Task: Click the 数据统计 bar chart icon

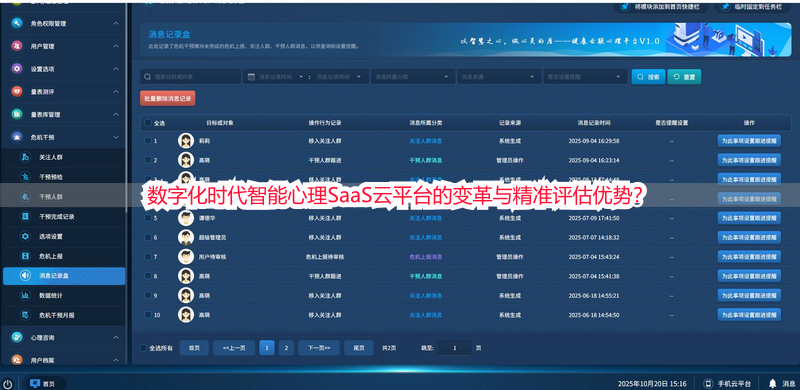Action: (x=25, y=295)
